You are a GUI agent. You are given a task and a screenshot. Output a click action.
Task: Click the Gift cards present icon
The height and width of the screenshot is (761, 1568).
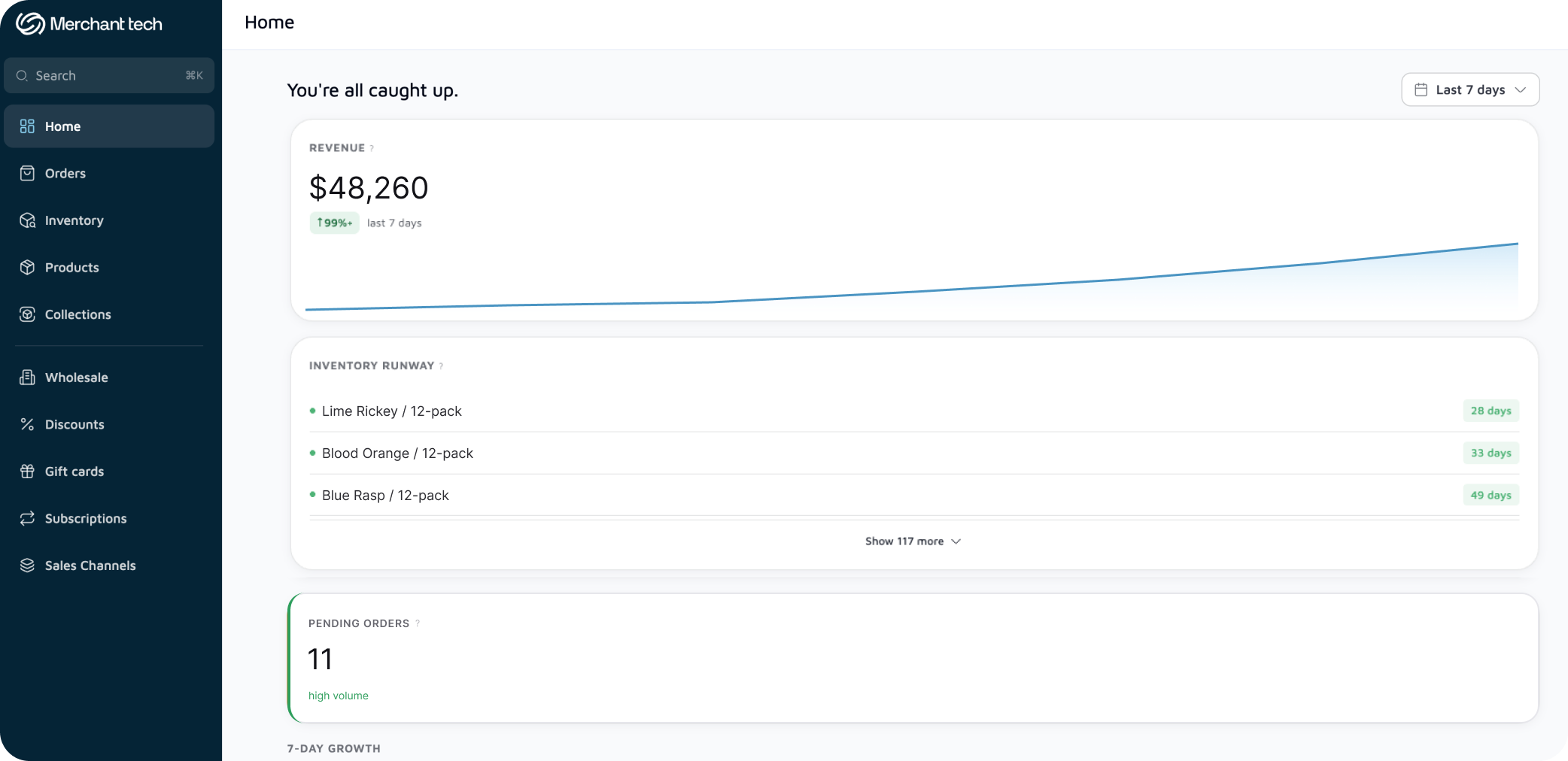coord(27,471)
